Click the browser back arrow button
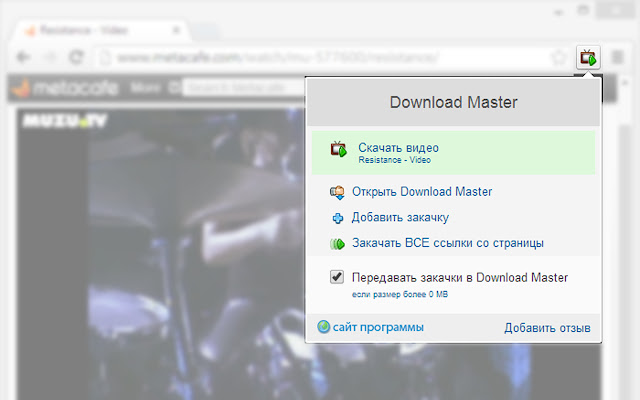The image size is (640, 400). [23, 57]
